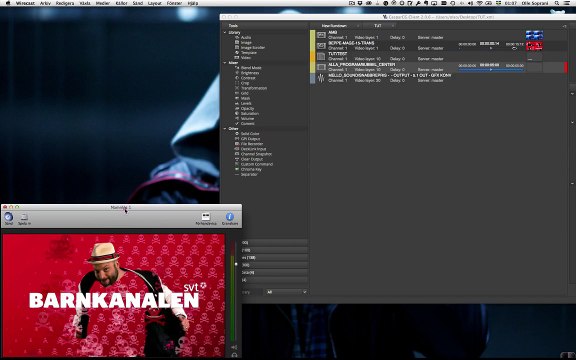Select the Saturation mixer tool
Image resolution: width=576 pixels, height=360 pixels.
coord(250,114)
